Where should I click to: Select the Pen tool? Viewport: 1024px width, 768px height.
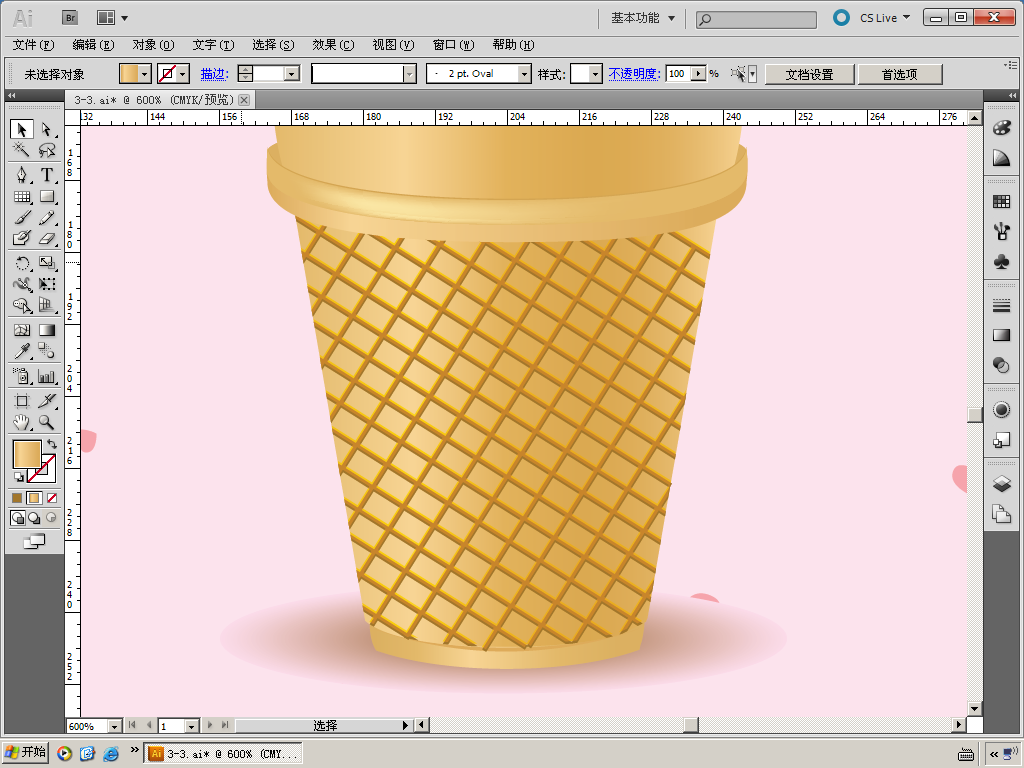coord(22,174)
